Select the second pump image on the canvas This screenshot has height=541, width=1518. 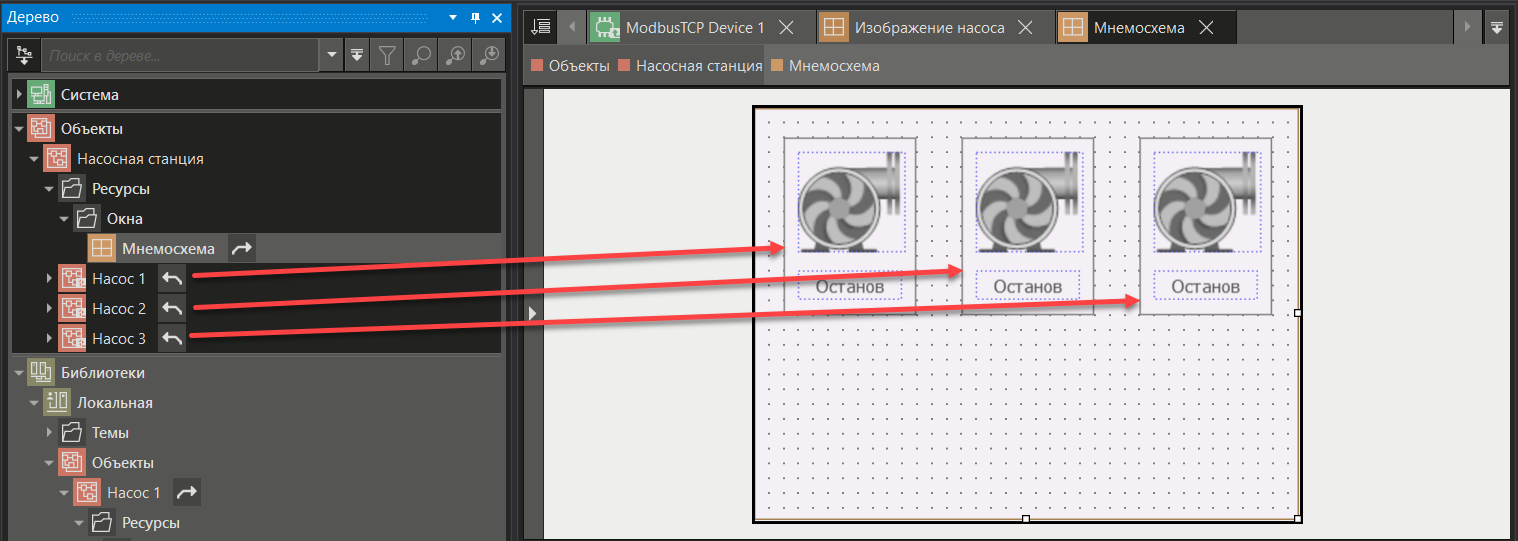[1029, 202]
